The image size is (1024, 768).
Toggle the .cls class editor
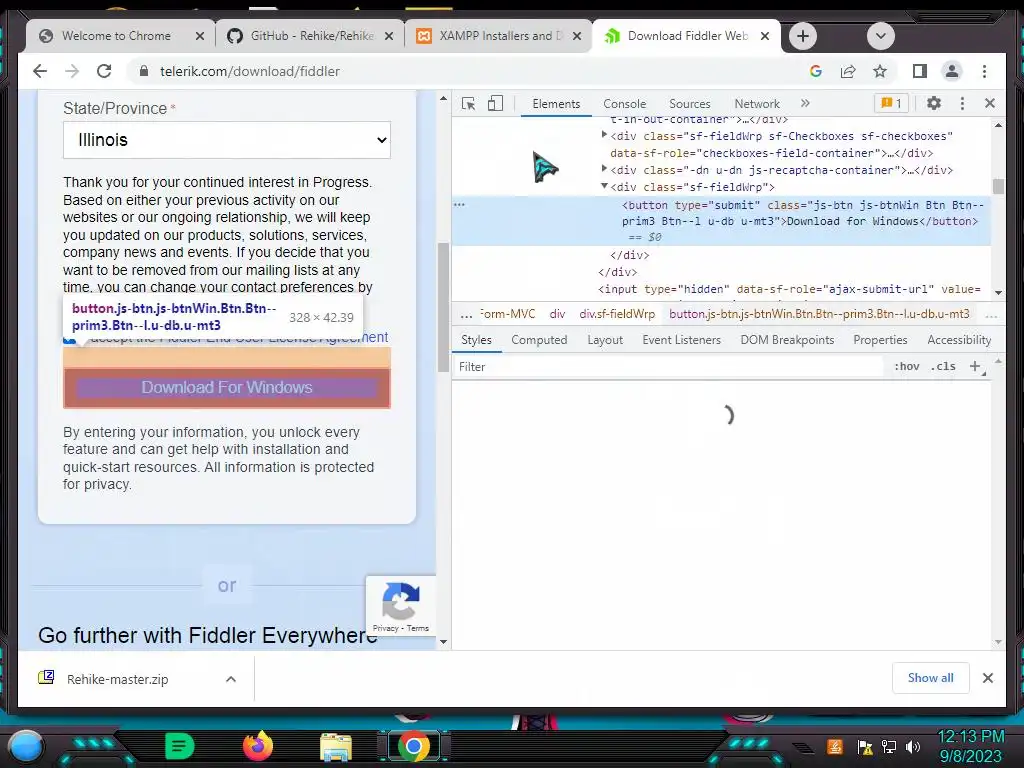coord(943,366)
